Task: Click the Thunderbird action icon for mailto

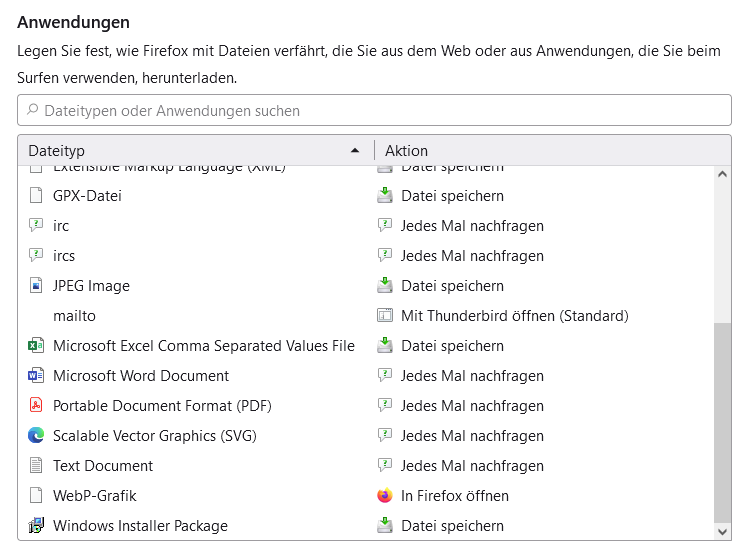Action: point(385,316)
